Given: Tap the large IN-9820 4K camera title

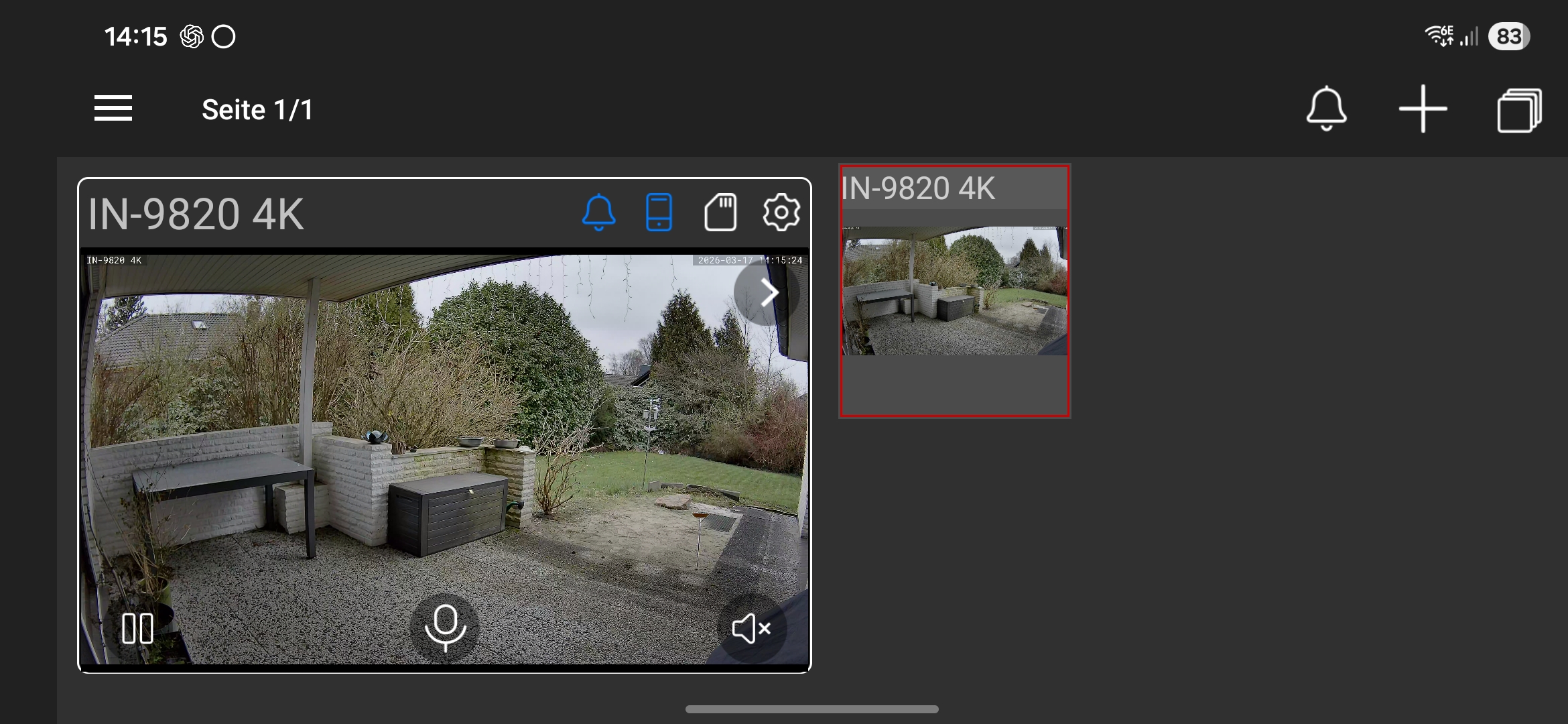Looking at the screenshot, I should click(196, 215).
